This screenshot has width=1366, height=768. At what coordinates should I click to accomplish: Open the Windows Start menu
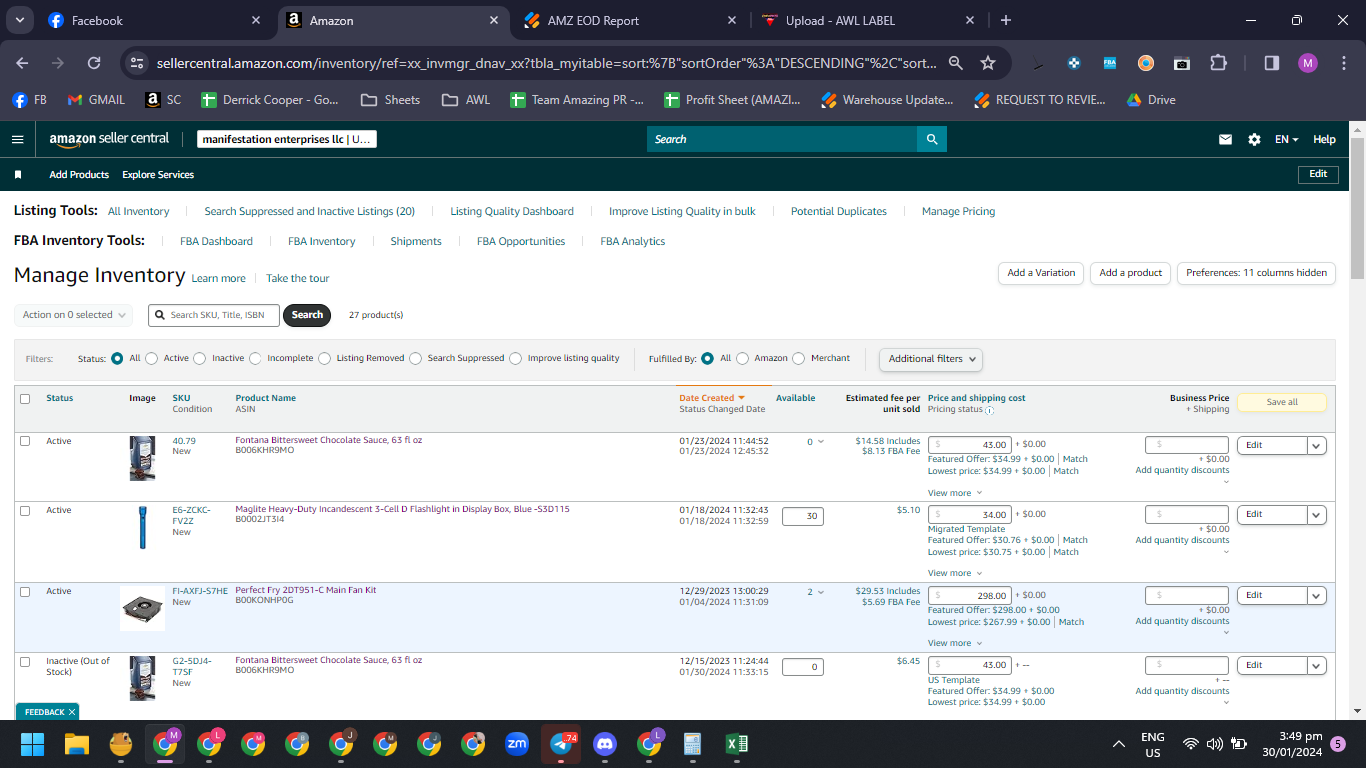click(x=33, y=744)
